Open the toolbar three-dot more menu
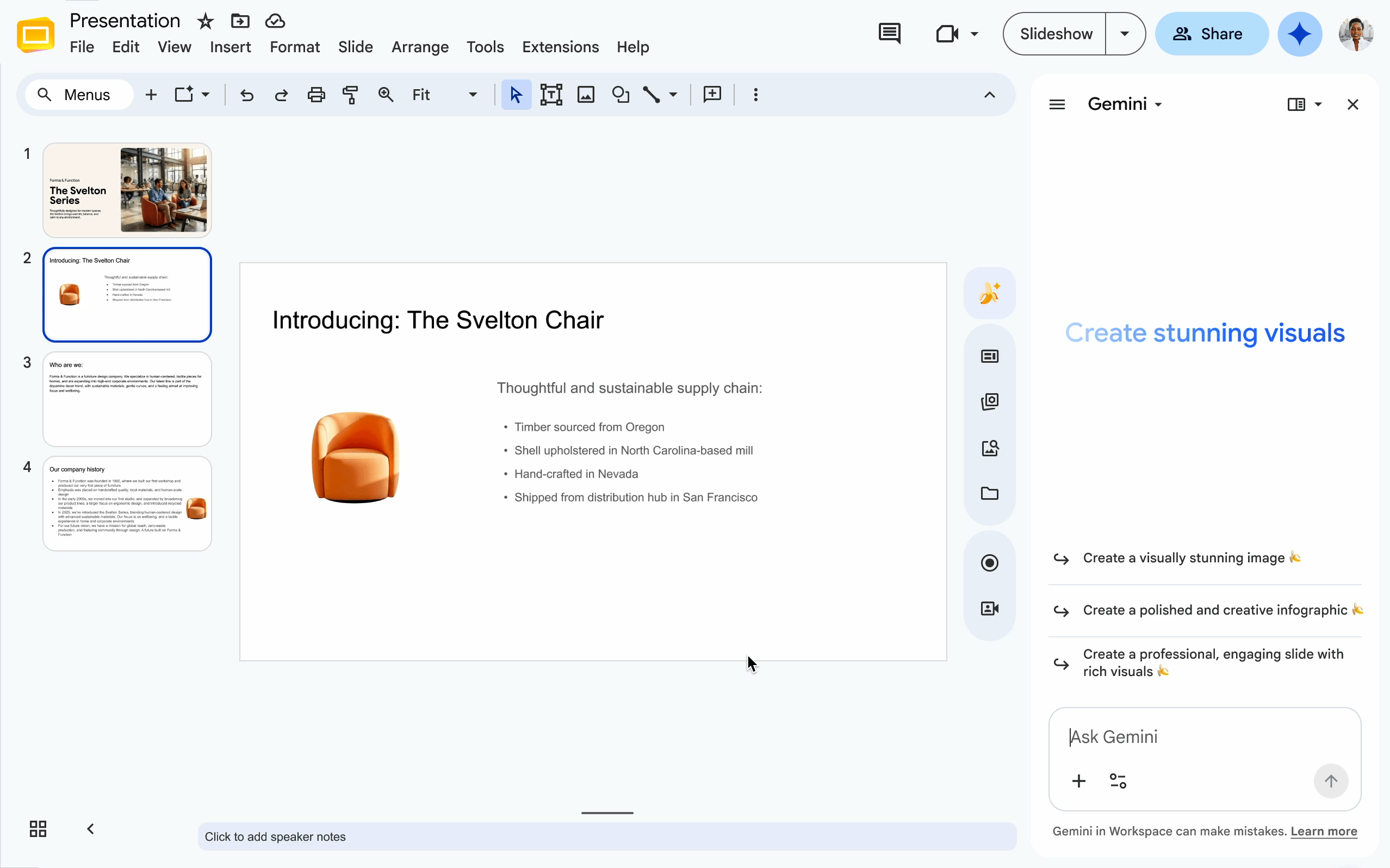 (756, 95)
